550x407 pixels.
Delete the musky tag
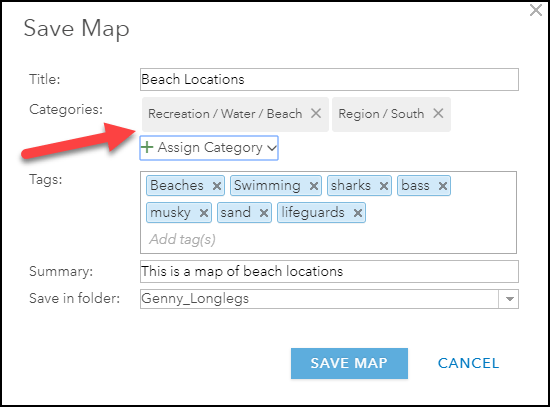[x=204, y=213]
